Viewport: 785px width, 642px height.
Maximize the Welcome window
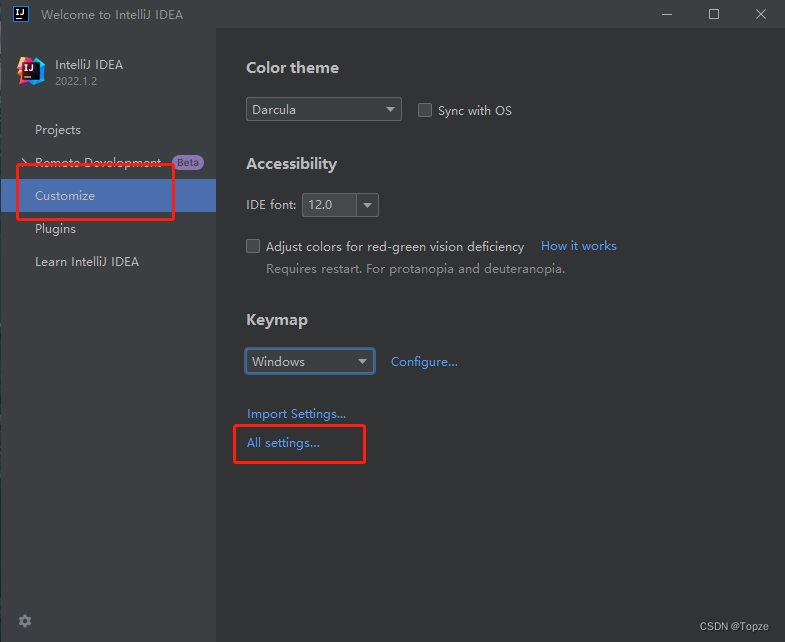pos(714,14)
